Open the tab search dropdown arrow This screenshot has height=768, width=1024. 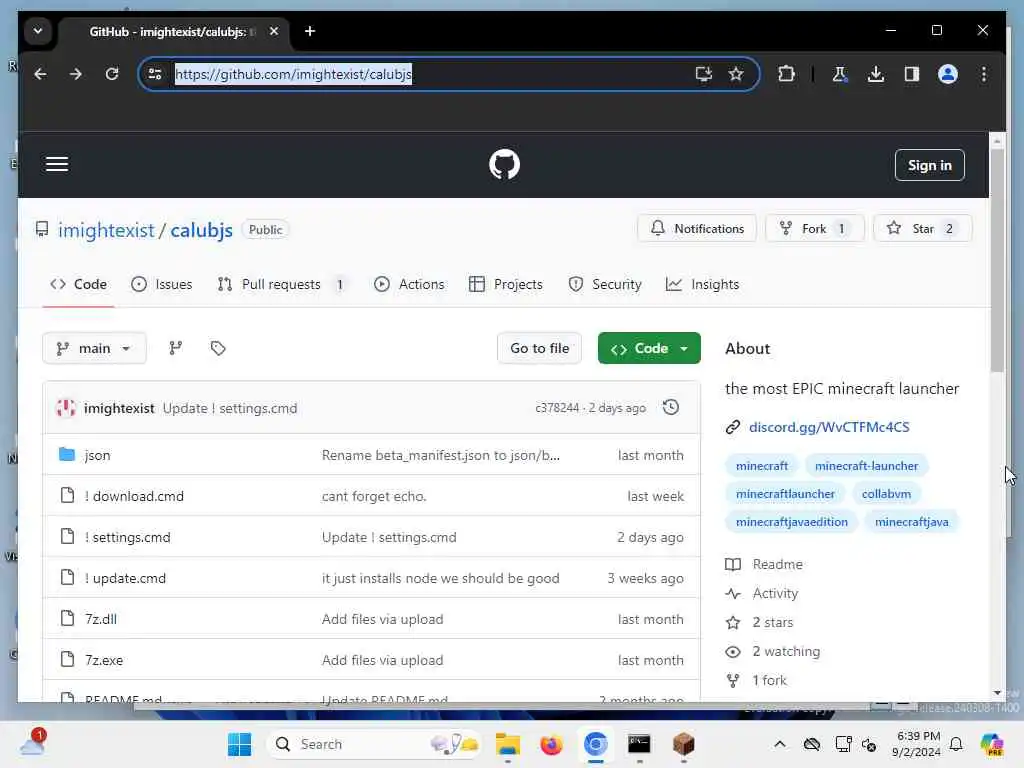coord(38,31)
